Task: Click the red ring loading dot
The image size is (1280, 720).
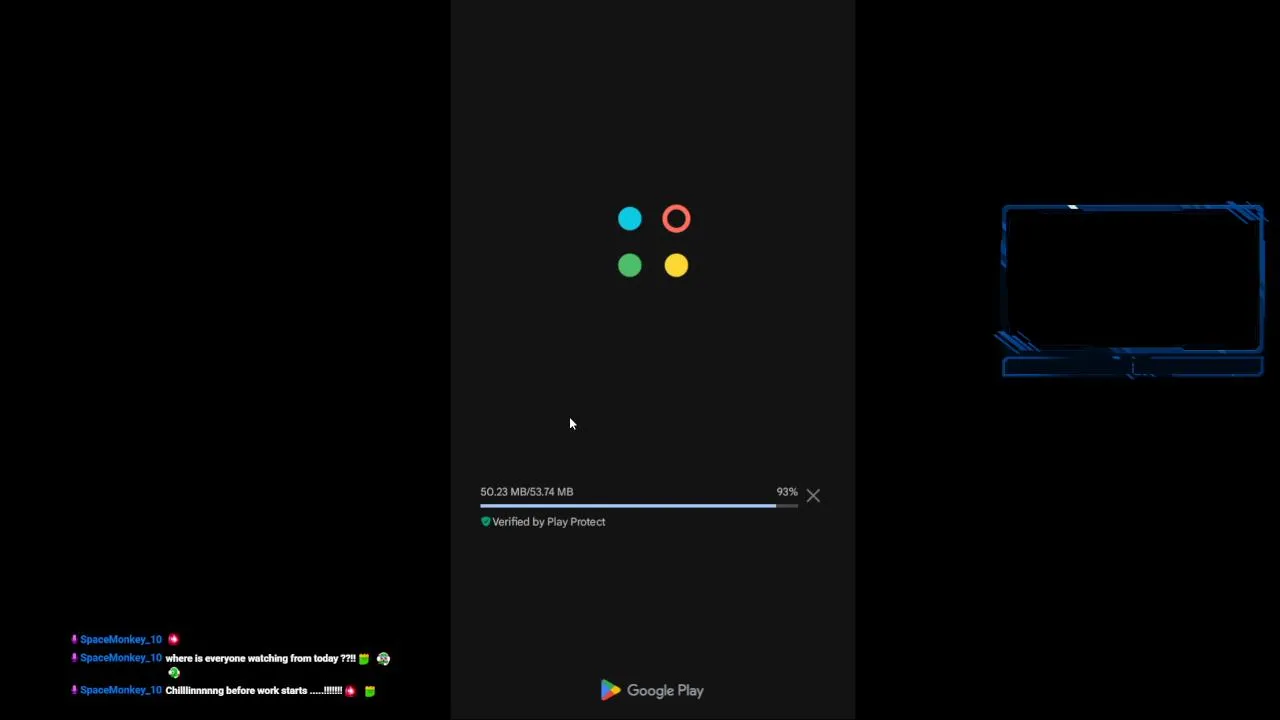Action: 676,219
